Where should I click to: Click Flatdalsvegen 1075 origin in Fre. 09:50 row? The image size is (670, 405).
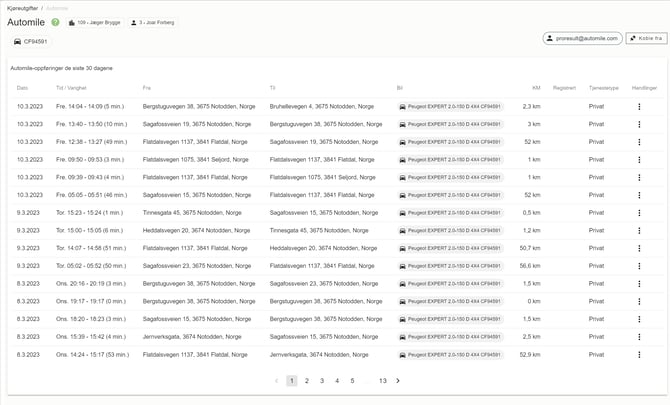point(196,160)
